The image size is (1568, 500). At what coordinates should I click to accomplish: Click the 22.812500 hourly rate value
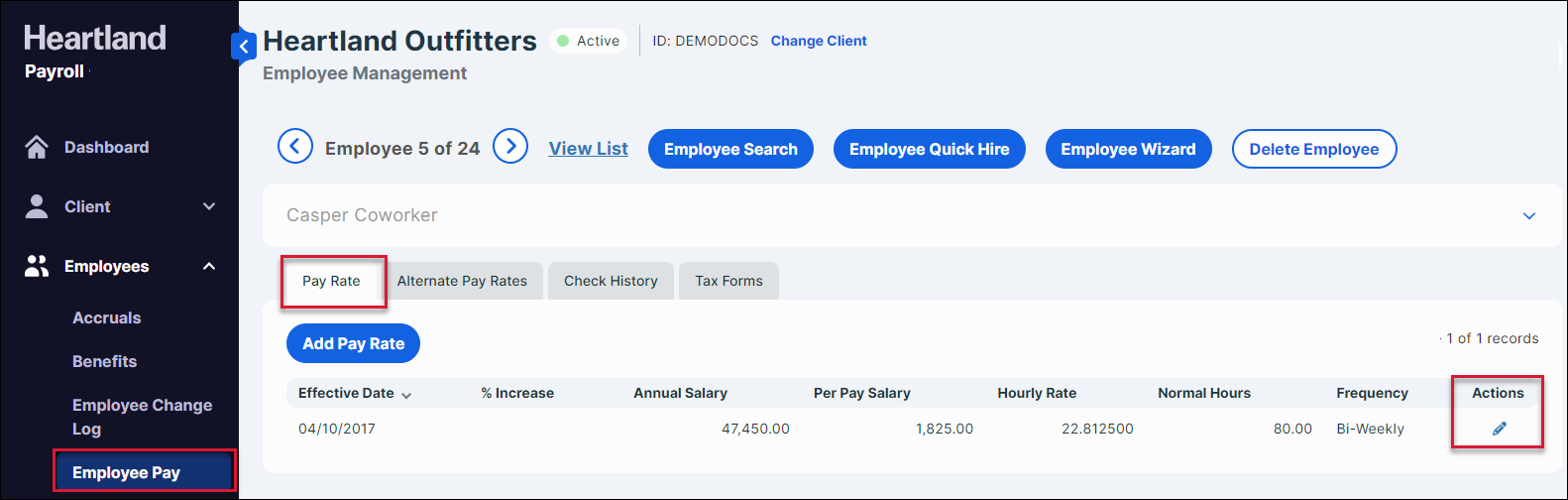coord(1097,429)
